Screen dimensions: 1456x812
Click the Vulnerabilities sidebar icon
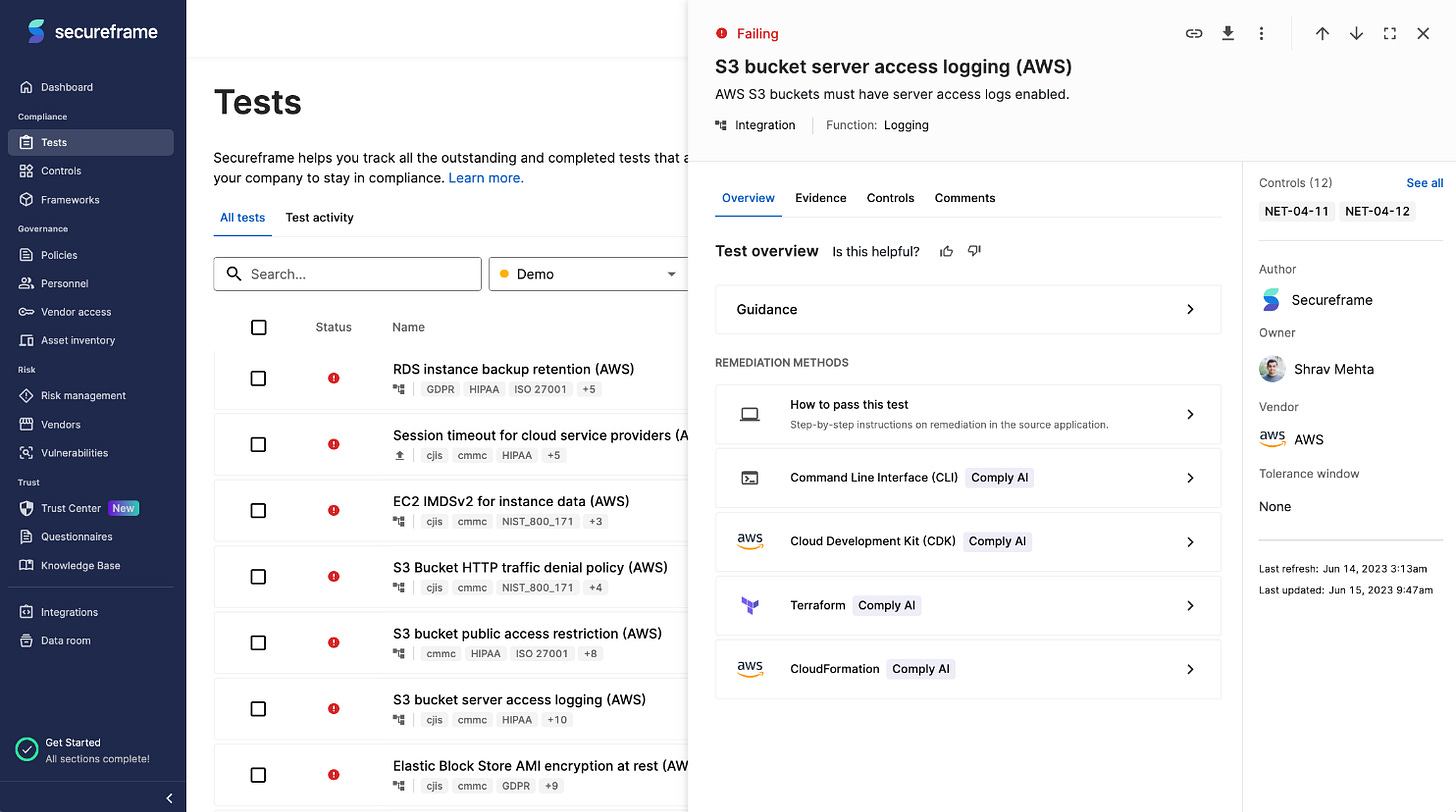click(x=27, y=452)
